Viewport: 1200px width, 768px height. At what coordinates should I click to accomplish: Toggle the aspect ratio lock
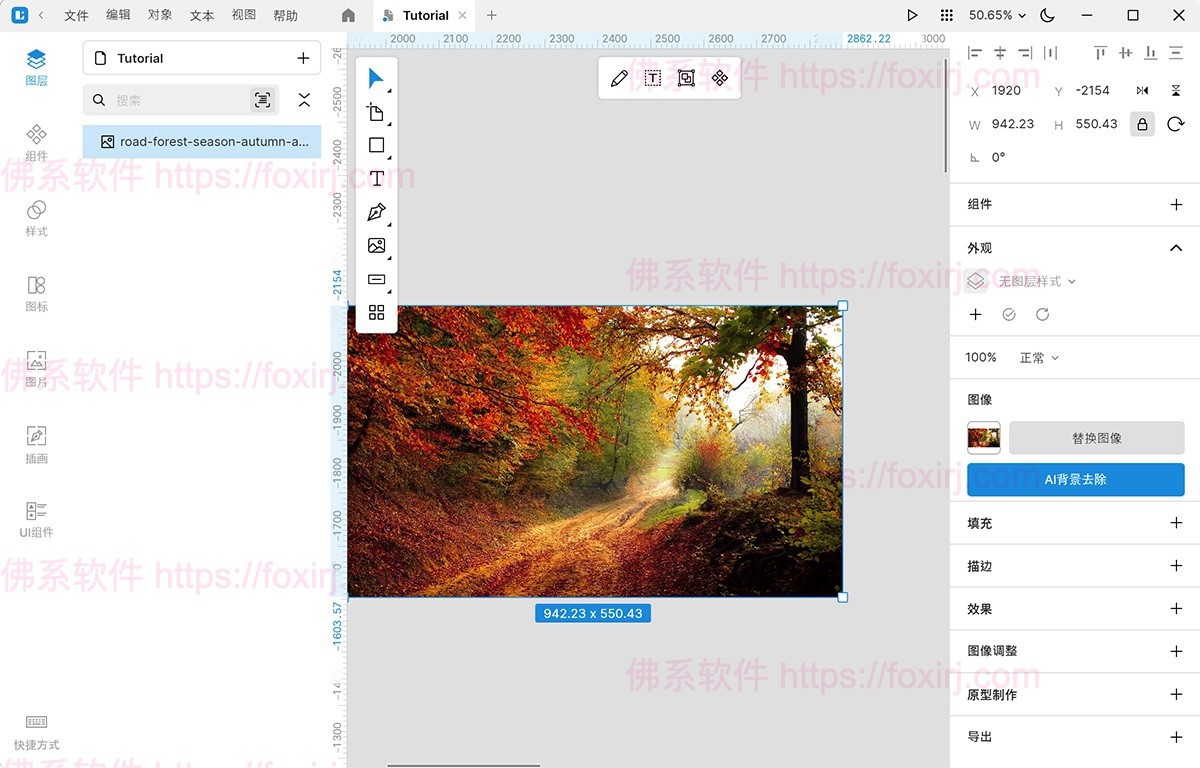click(x=1142, y=124)
